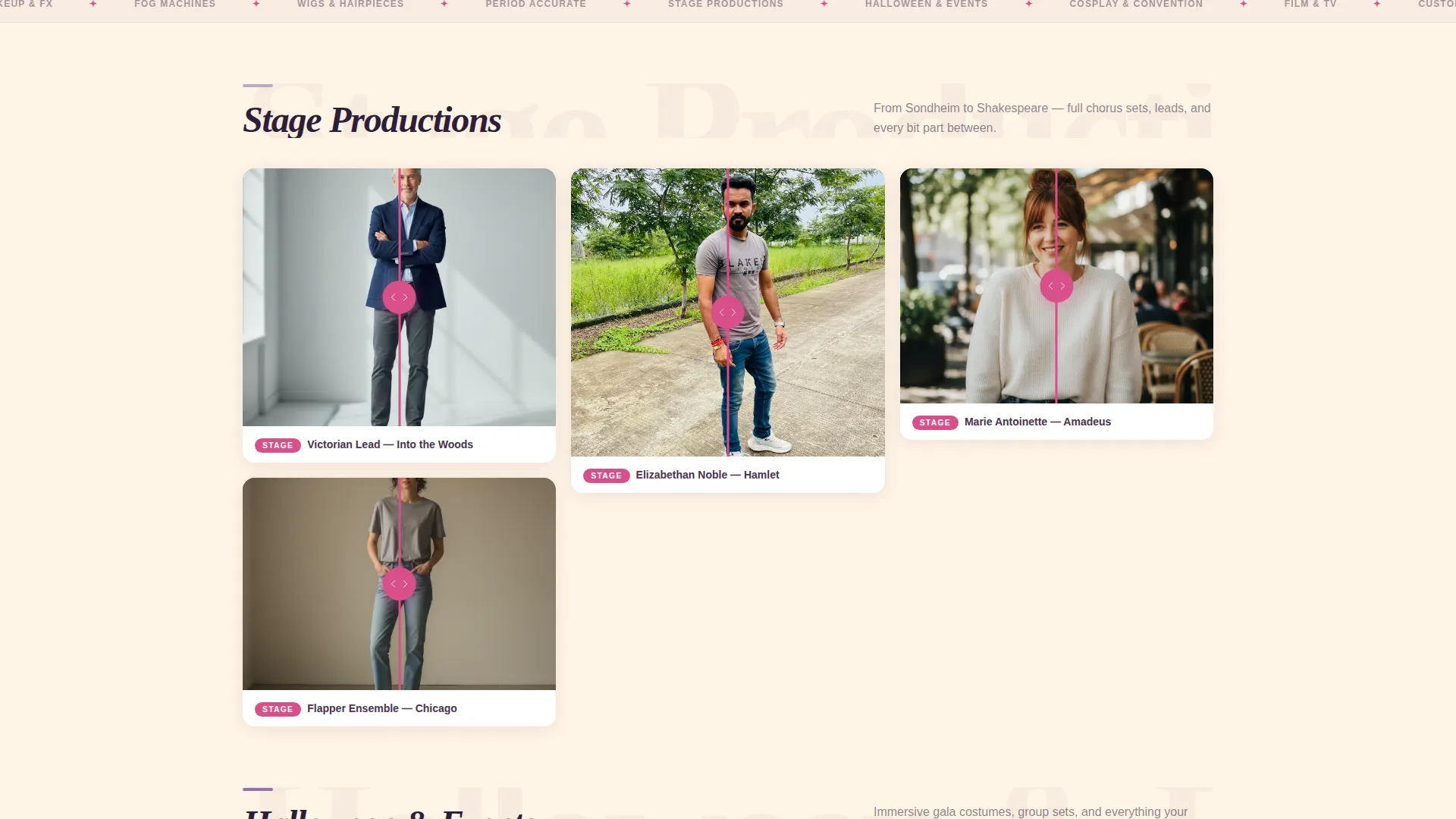Click the Elizabethan Noble comparison slider handle
This screenshot has height=819, width=1456.
pos(727,312)
